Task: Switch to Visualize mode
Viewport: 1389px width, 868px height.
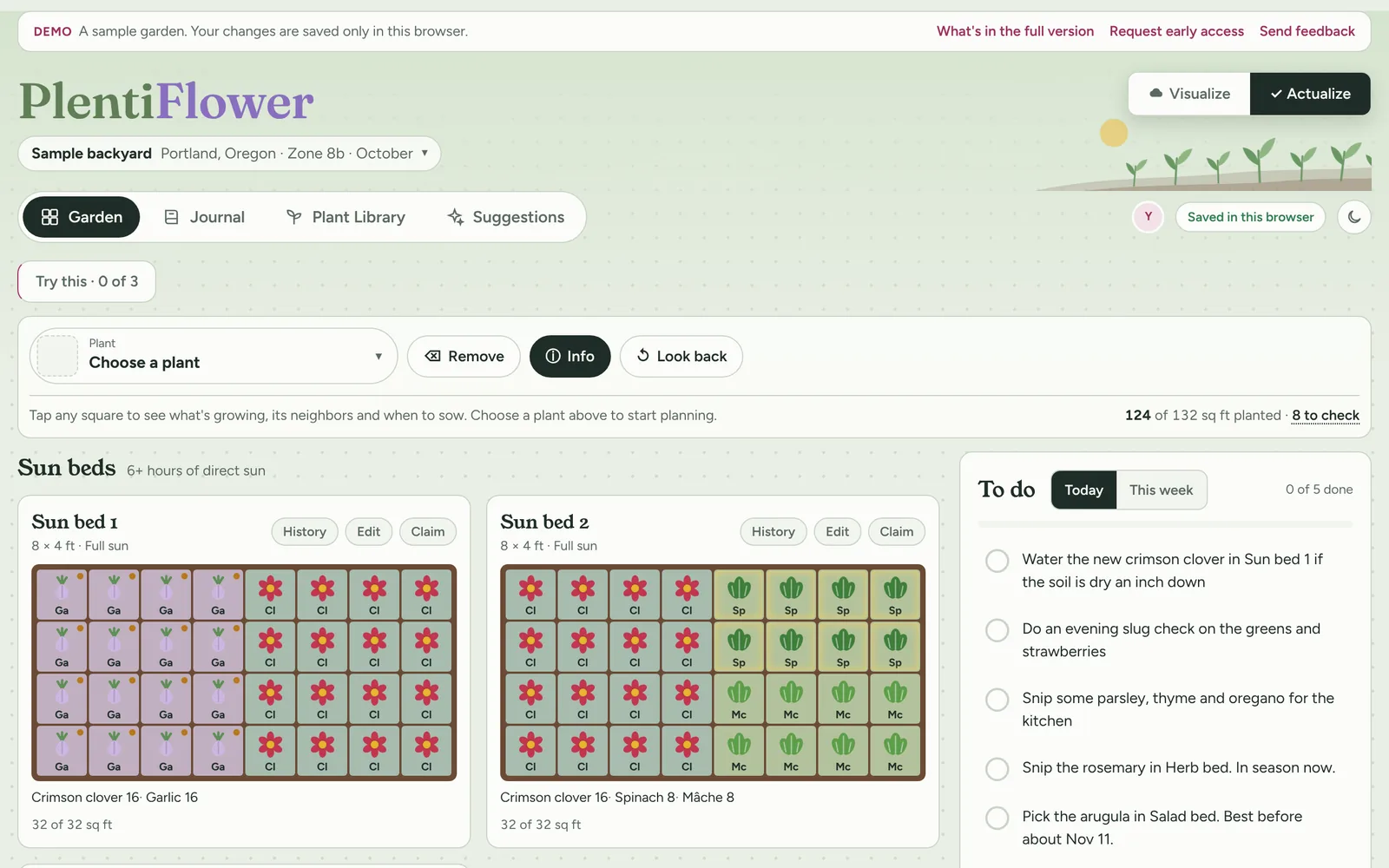Action: (1189, 94)
